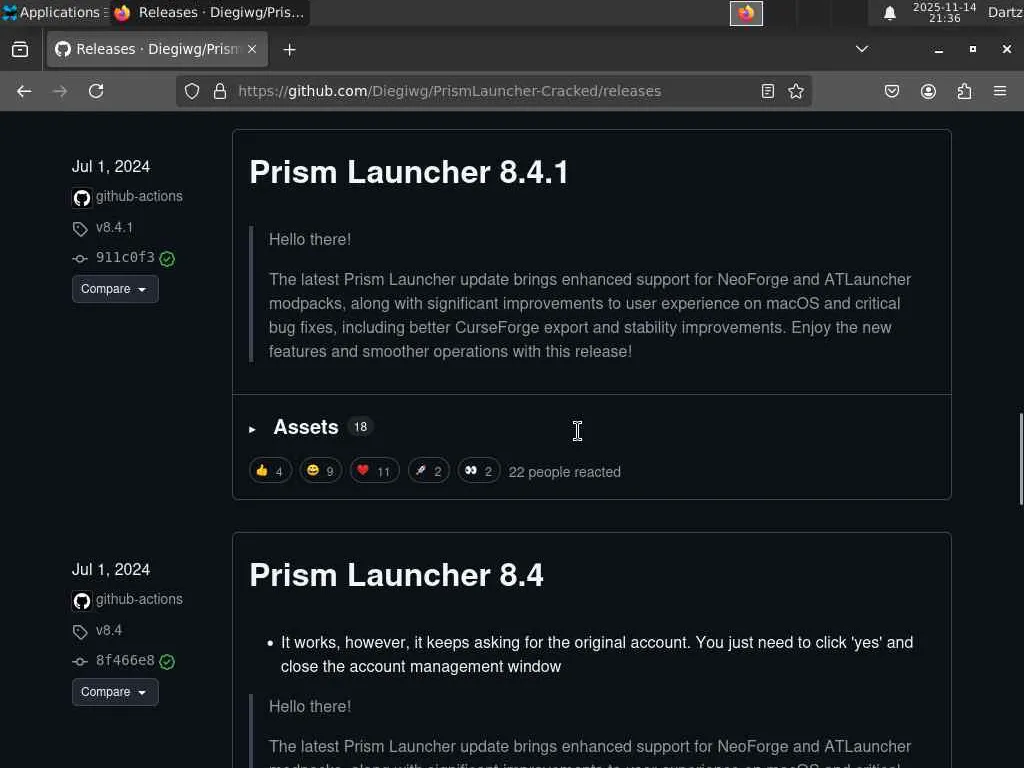Focus the GitHub URL address bar
Screen dimensions: 1024x768
[x=494, y=91]
